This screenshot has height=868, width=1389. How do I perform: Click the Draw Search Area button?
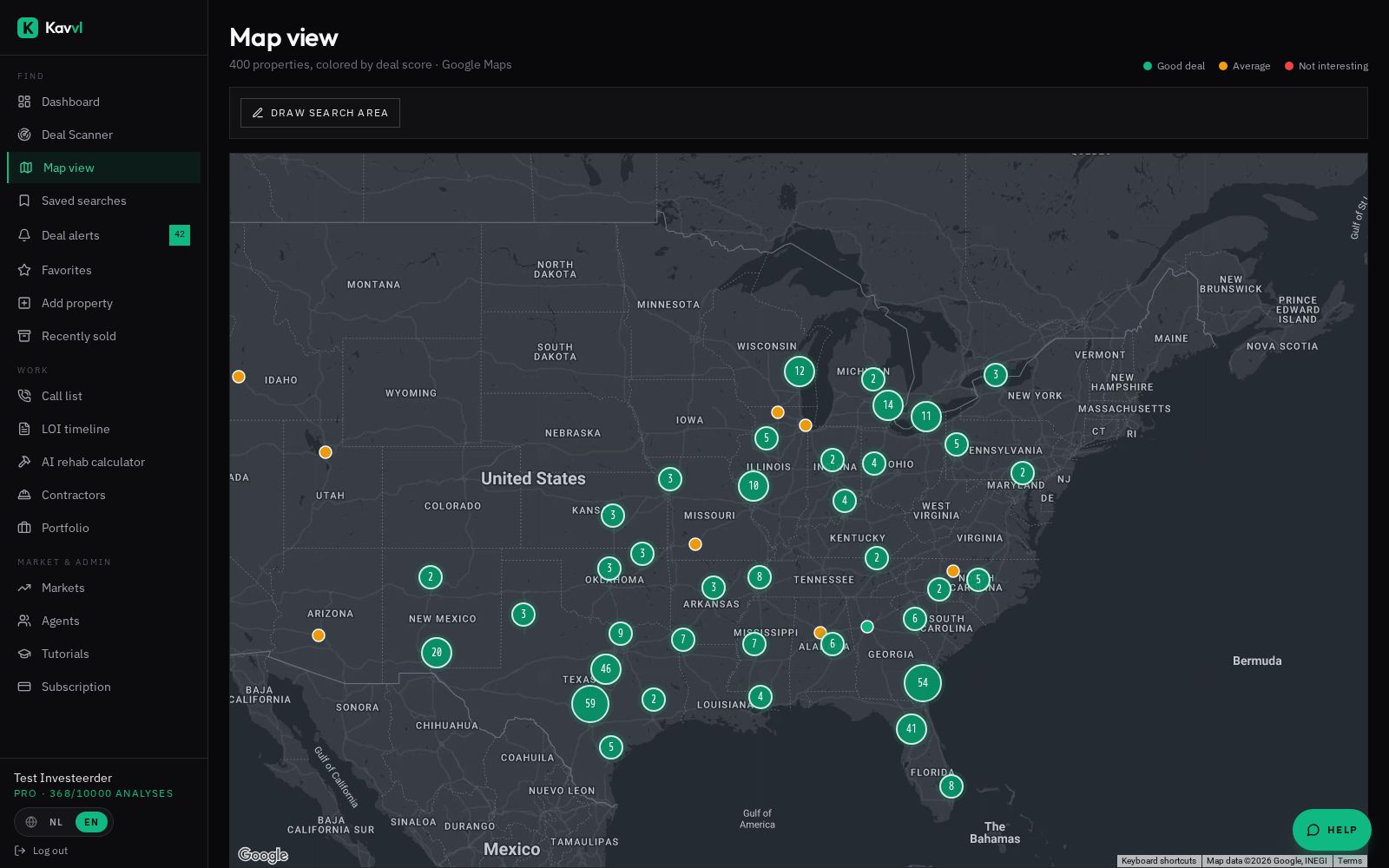pyautogui.click(x=320, y=113)
